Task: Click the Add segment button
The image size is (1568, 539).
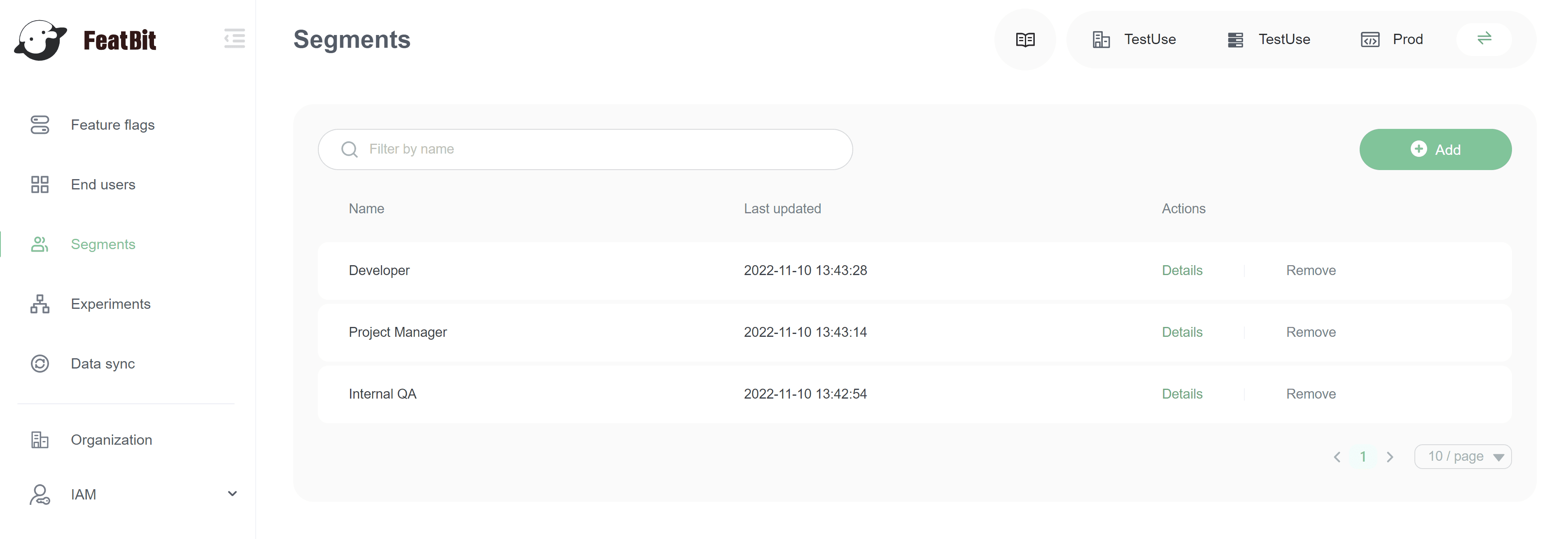Action: (1435, 149)
